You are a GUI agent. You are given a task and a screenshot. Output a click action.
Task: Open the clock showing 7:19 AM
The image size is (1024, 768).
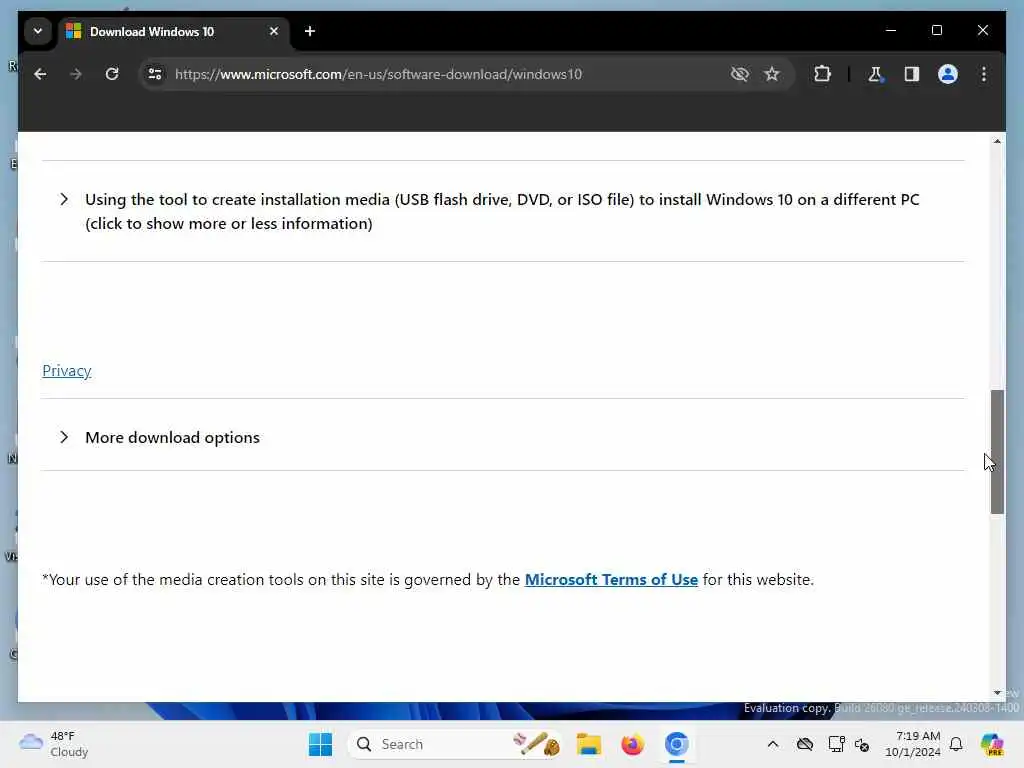point(912,744)
